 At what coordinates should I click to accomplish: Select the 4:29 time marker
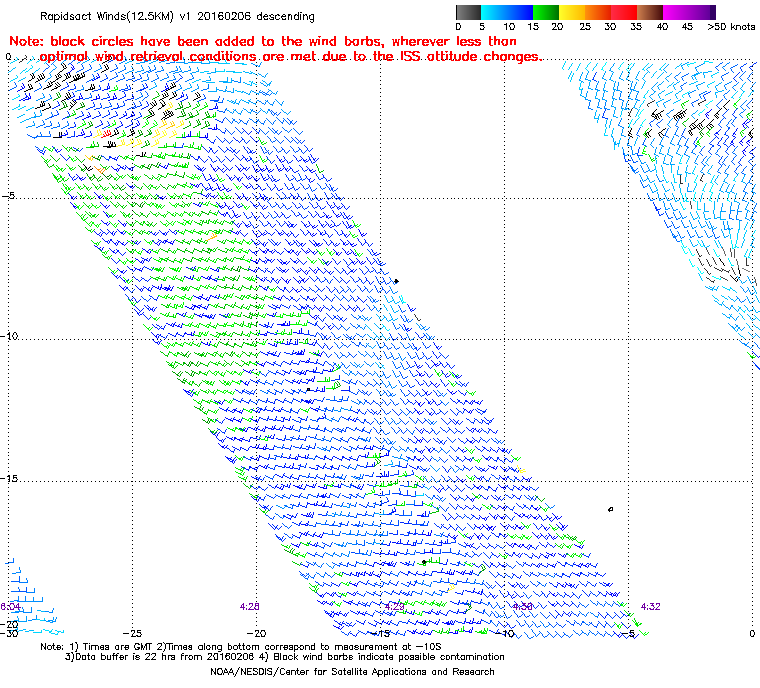[395, 607]
